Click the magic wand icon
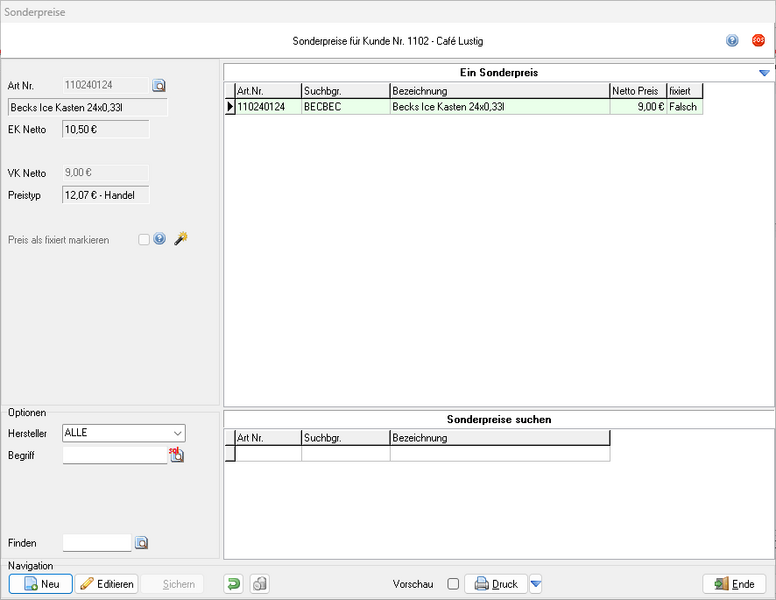Viewport: 776px width, 600px height. 181,239
